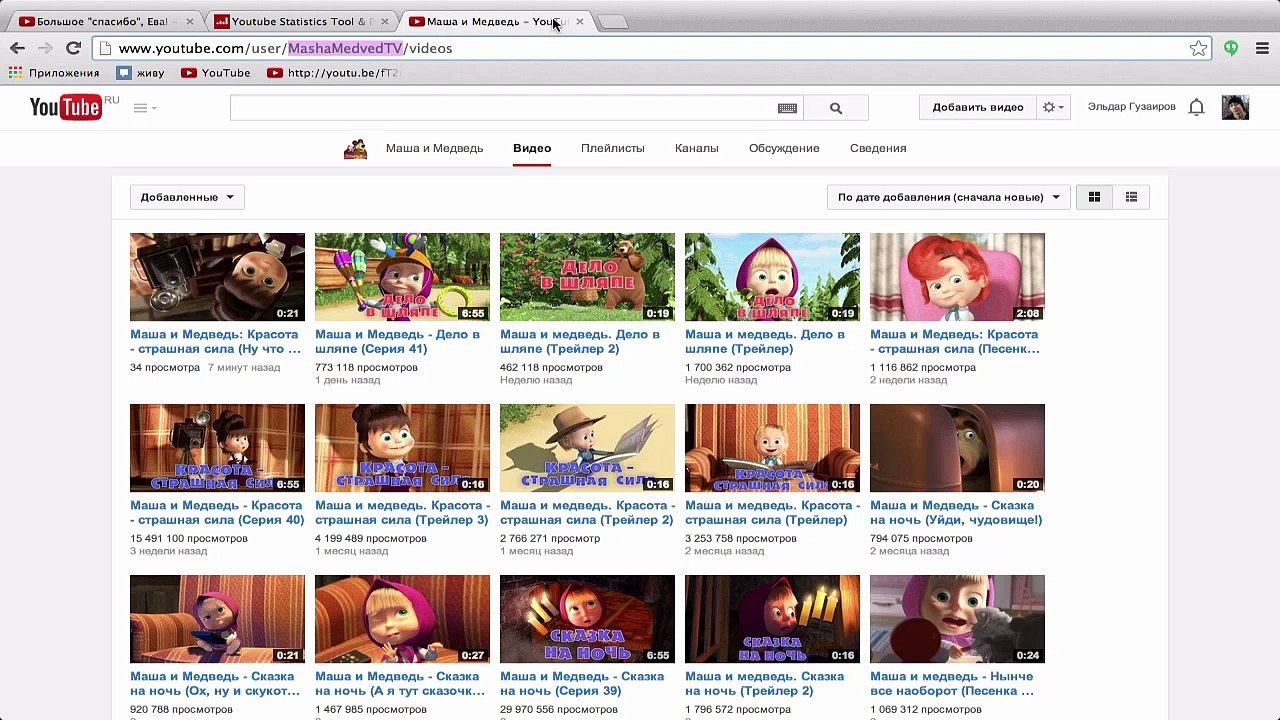Screen dimensions: 1280x720
Task: Open the title link Красота - страшная сила (Трейлер)
Action: [x=772, y=513]
